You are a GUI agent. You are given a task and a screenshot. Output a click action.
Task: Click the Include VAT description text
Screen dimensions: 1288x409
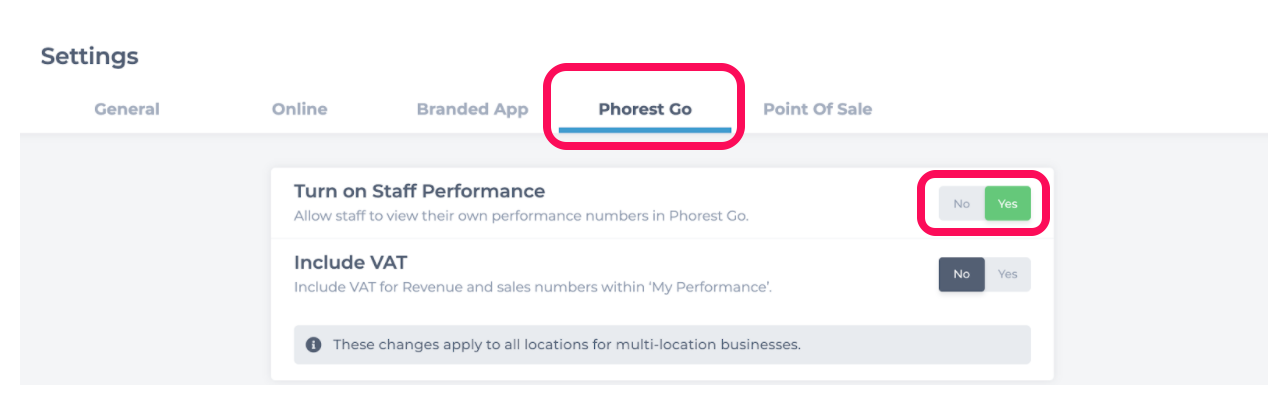click(533, 287)
